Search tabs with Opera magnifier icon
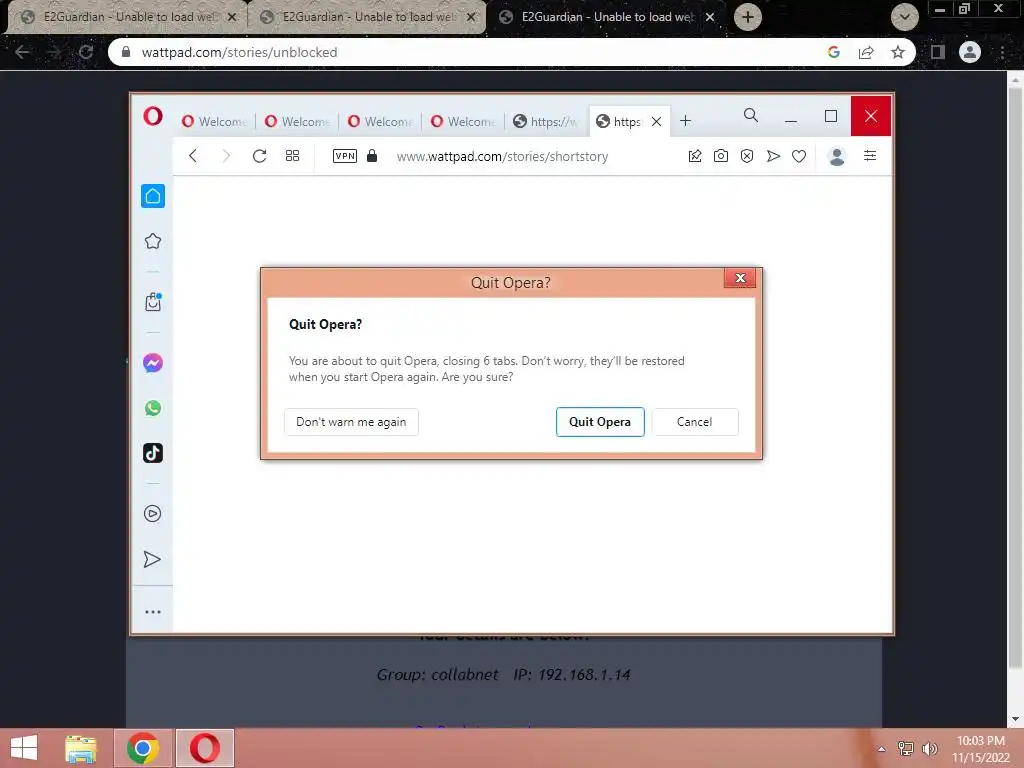The width and height of the screenshot is (1024, 768). pyautogui.click(x=751, y=116)
